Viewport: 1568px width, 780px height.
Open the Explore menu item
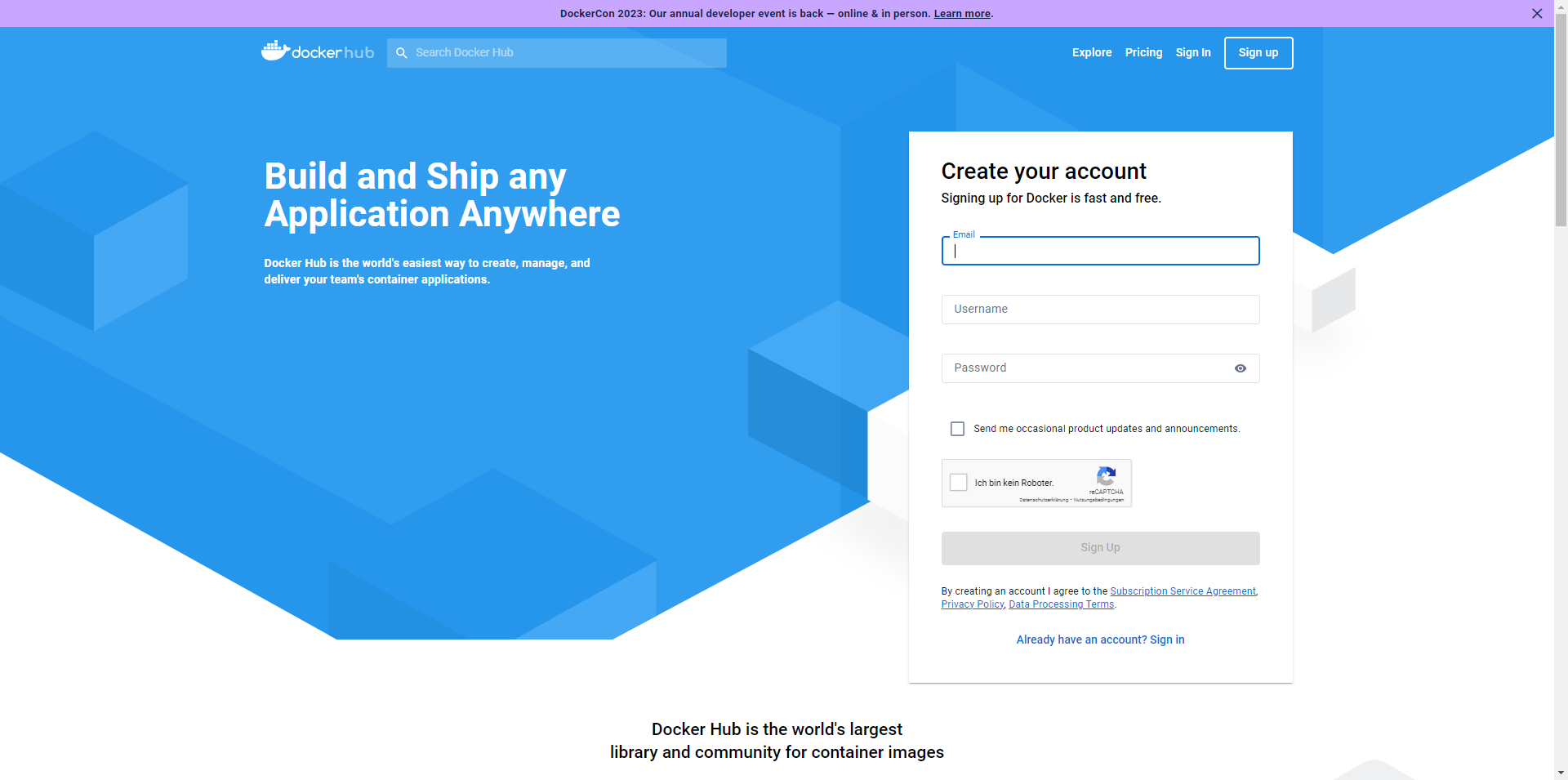1092,53
